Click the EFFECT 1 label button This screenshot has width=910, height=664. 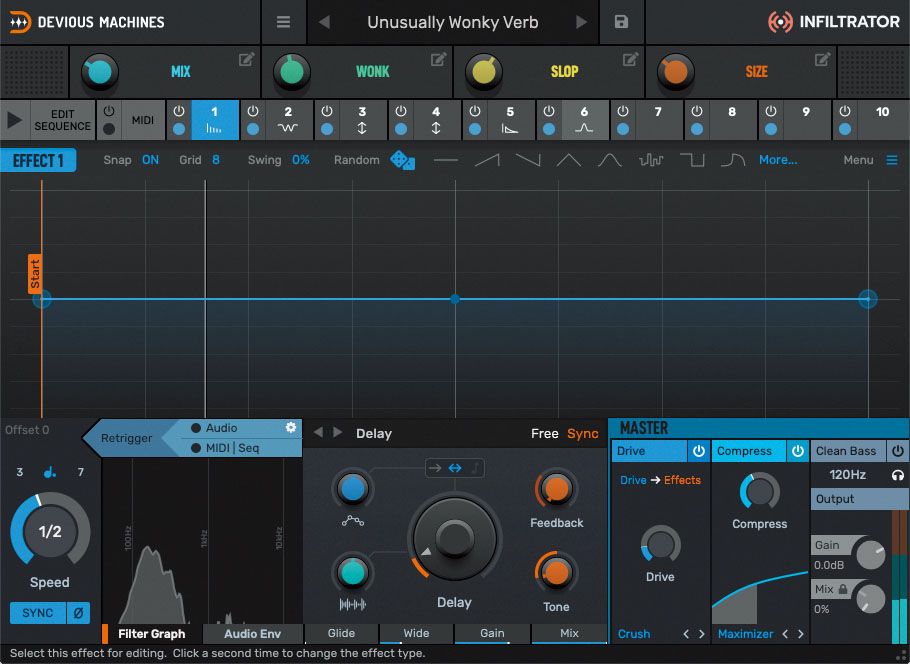[x=38, y=161]
